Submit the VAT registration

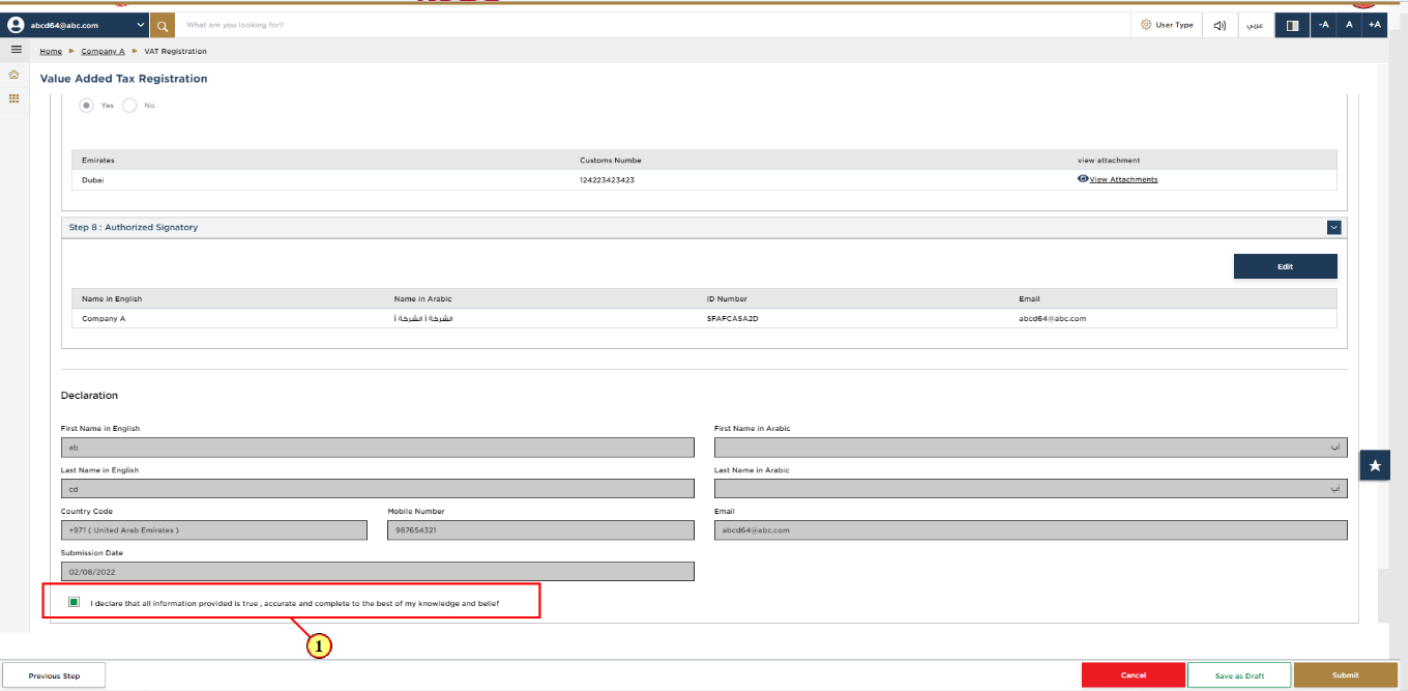click(1345, 676)
